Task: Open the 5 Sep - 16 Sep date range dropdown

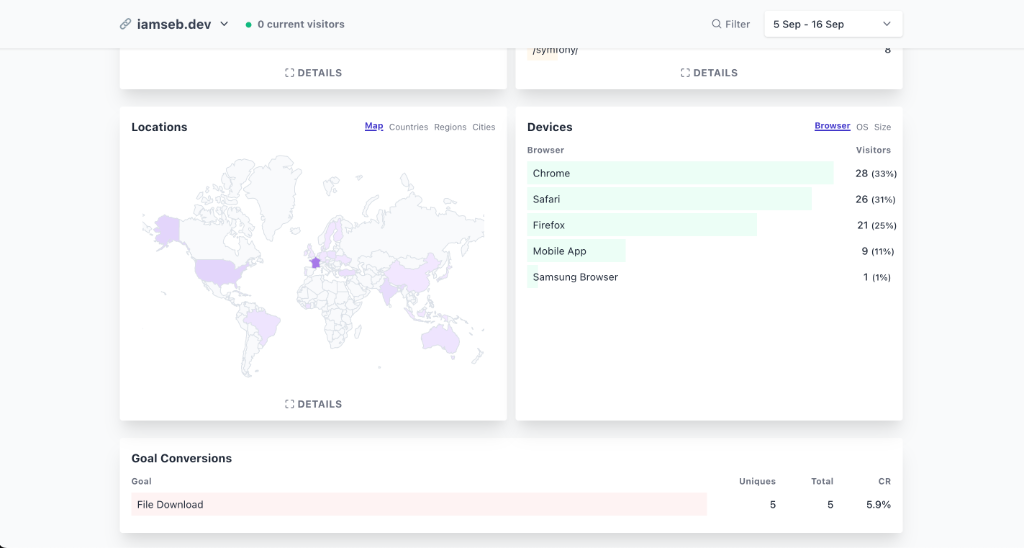Action: click(833, 24)
